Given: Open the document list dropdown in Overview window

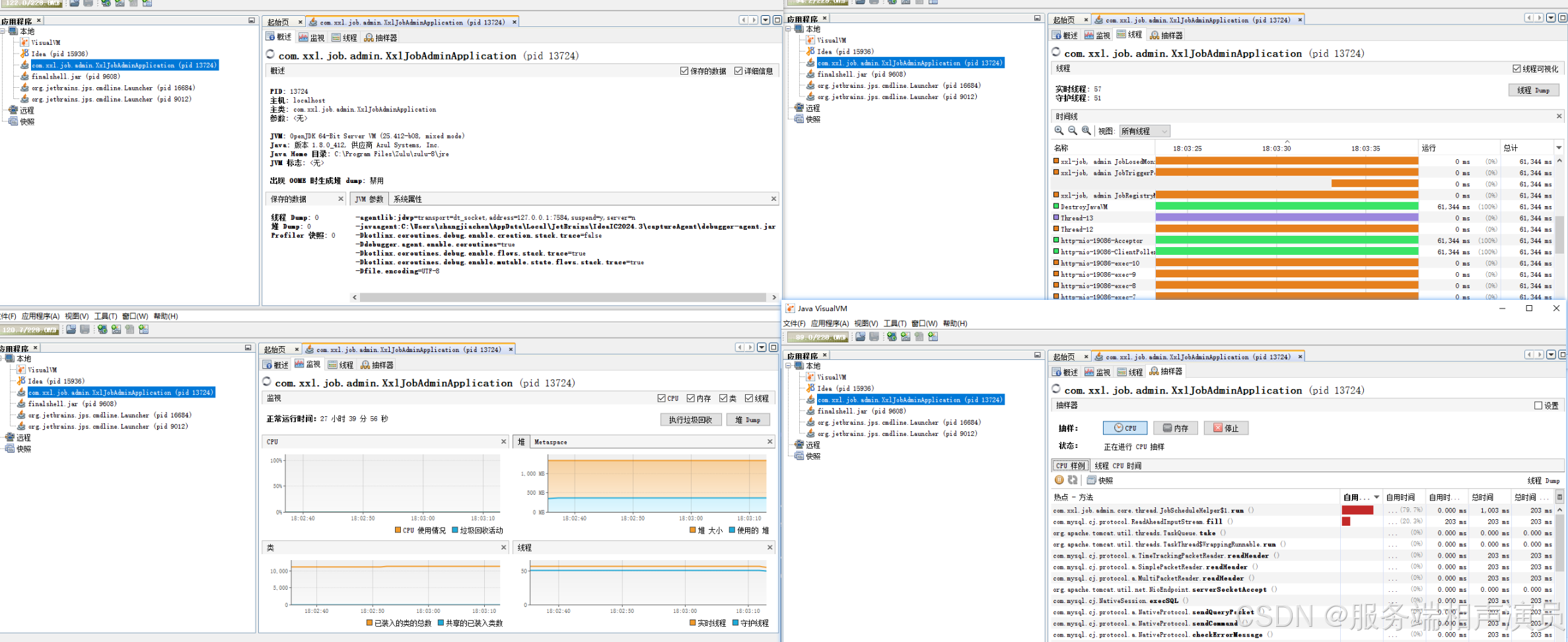Looking at the screenshot, I should (x=766, y=20).
